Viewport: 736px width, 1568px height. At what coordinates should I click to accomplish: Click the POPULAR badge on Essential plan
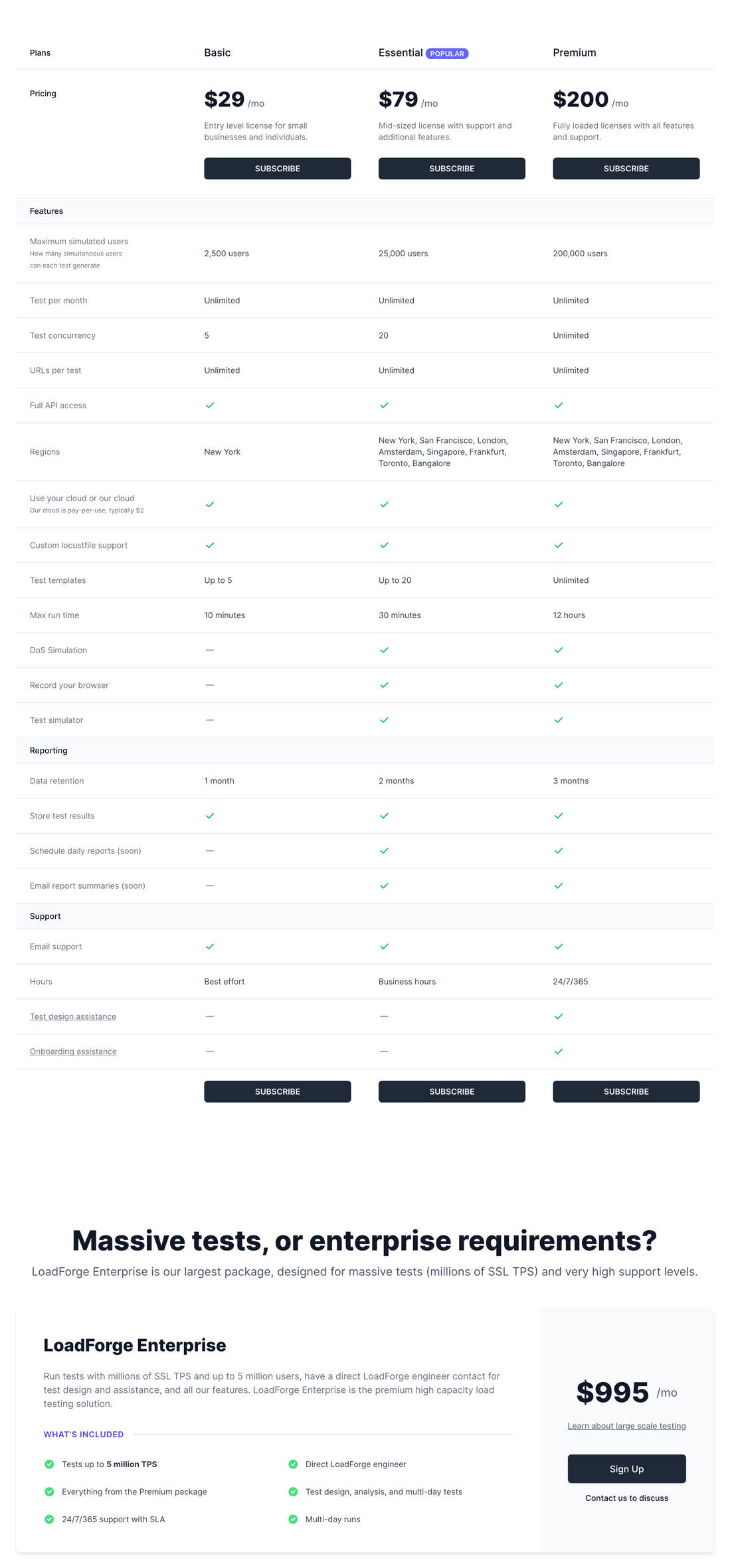[x=448, y=53]
